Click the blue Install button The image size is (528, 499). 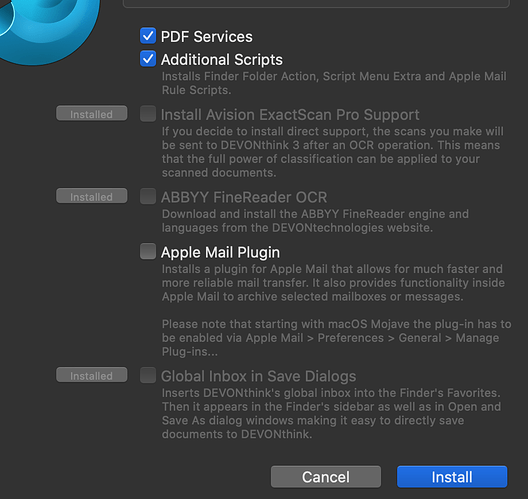tap(452, 477)
